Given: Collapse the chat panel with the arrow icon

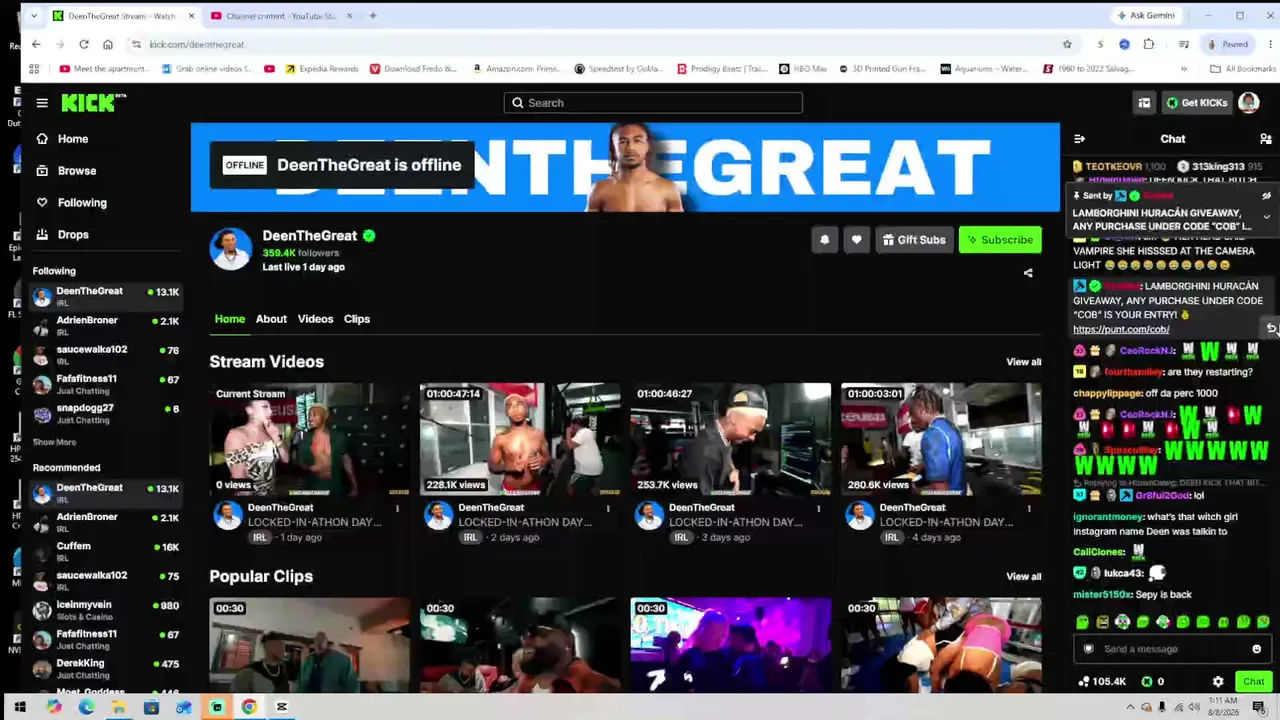Looking at the screenshot, I should pyautogui.click(x=1079, y=139).
